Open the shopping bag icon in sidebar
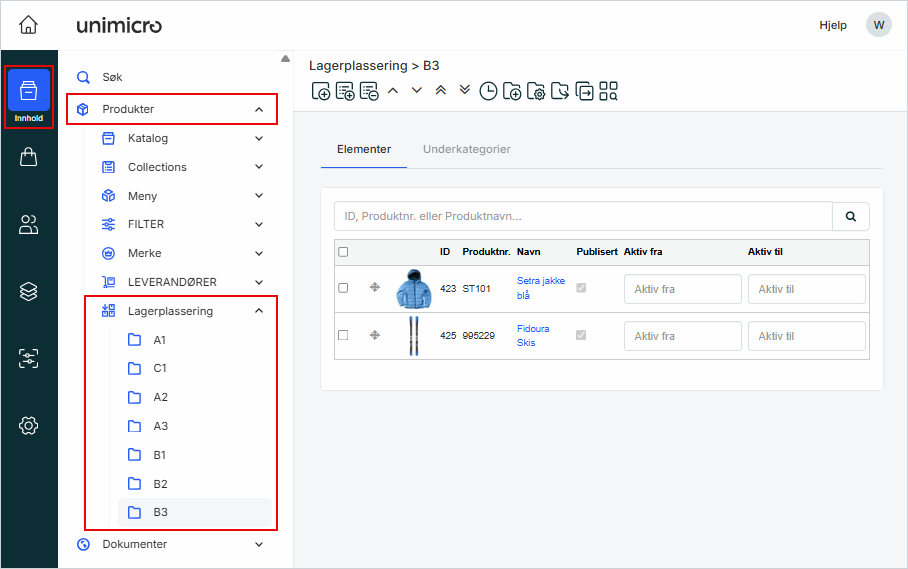The height and width of the screenshot is (569, 908). click(29, 157)
